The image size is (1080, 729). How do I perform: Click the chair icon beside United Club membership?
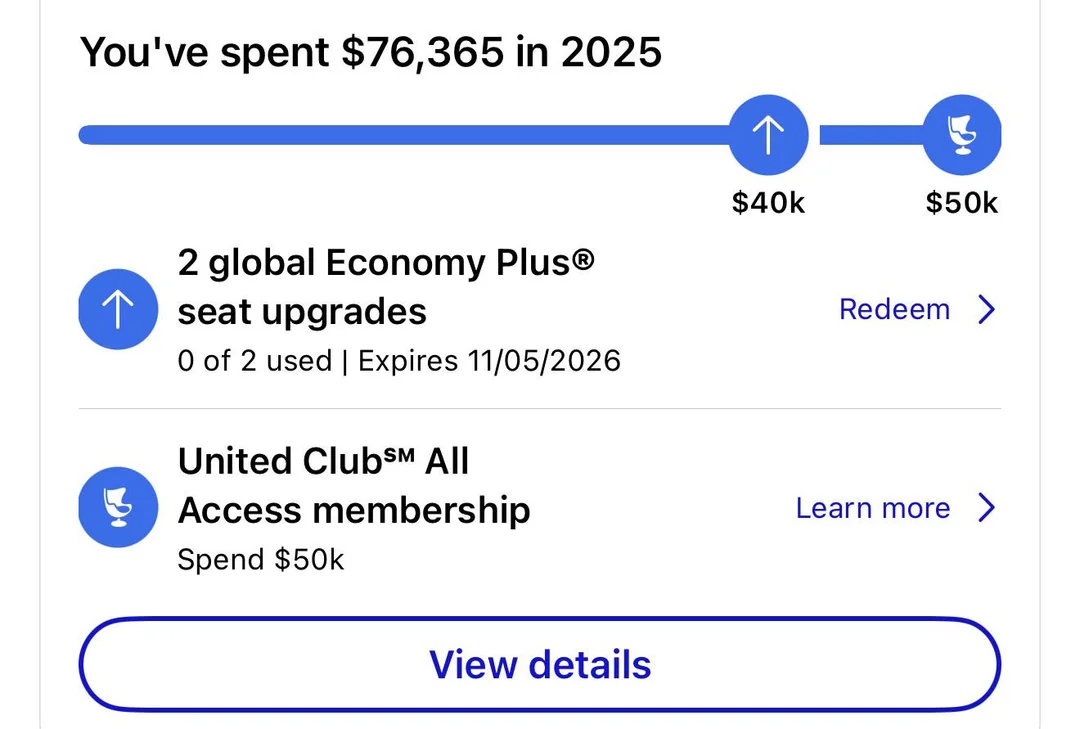coord(118,508)
